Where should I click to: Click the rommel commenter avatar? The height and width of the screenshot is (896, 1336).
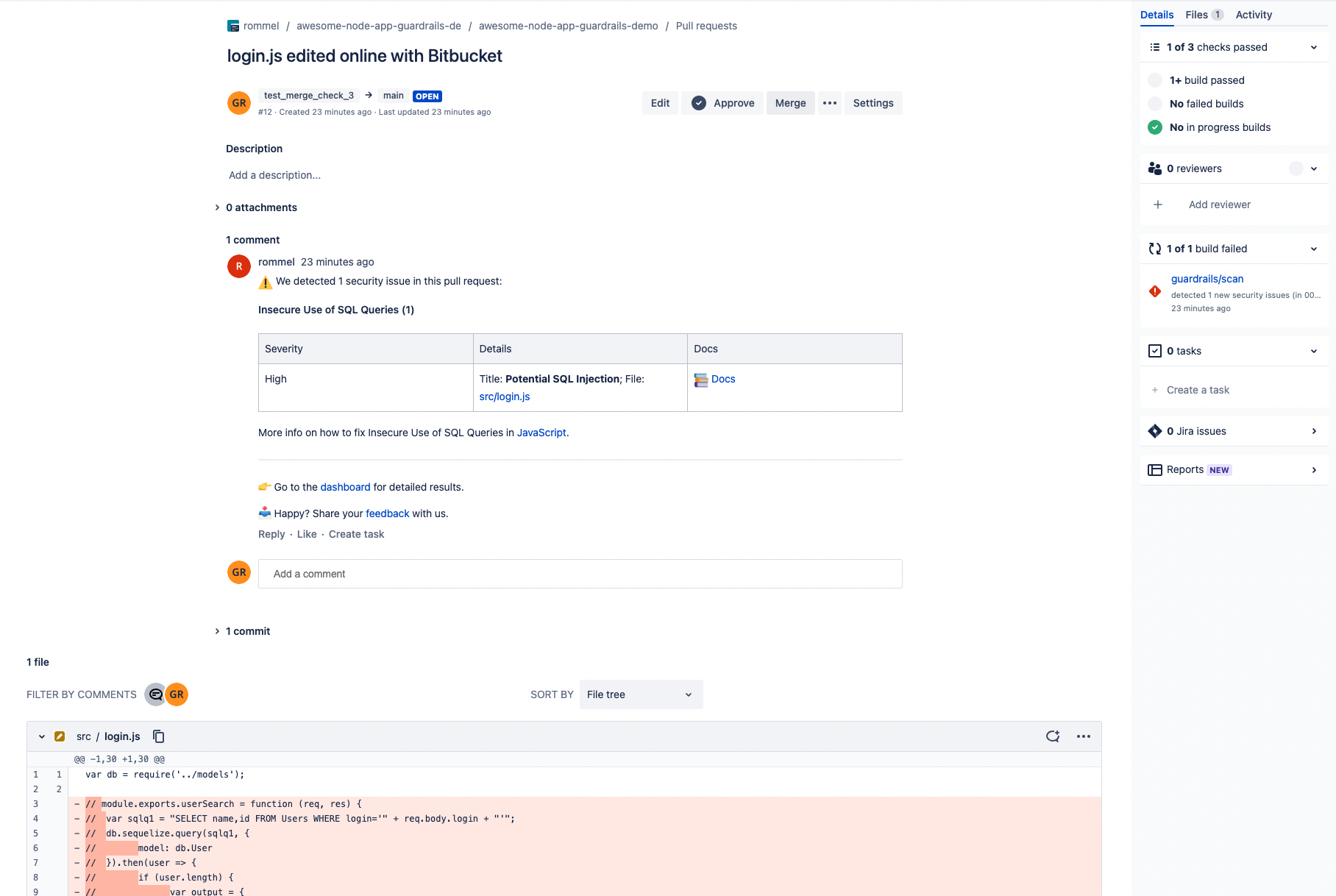click(239, 266)
